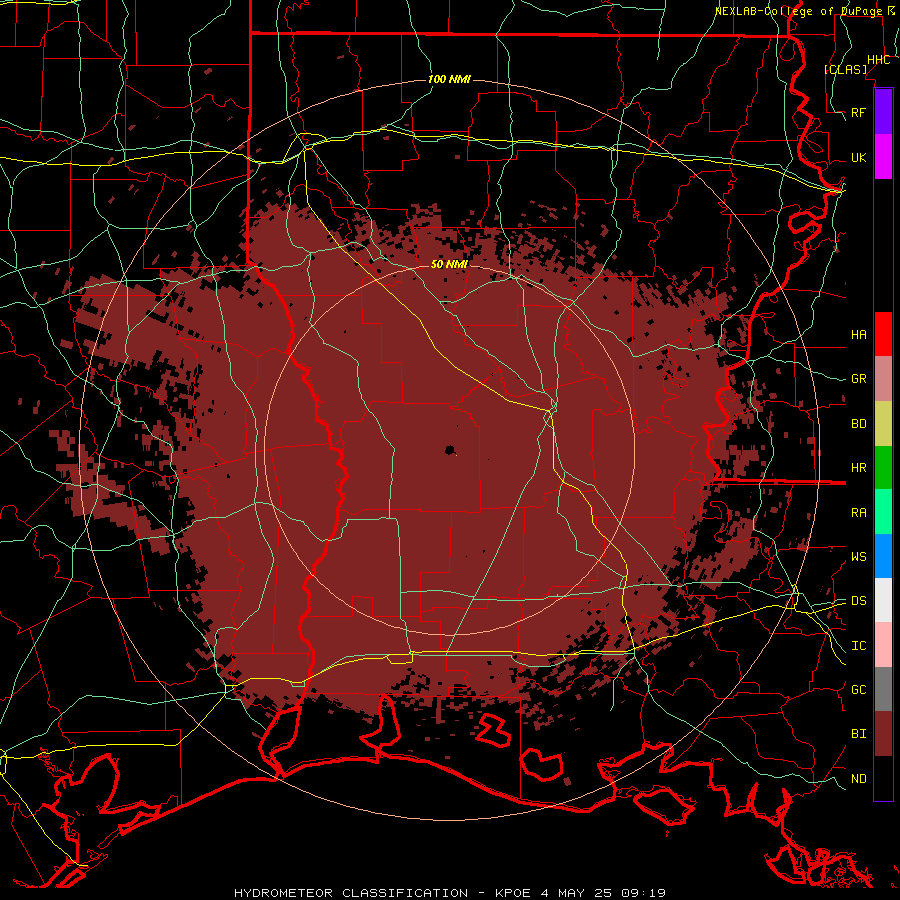Click the DS white legend swatch

(x=883, y=600)
